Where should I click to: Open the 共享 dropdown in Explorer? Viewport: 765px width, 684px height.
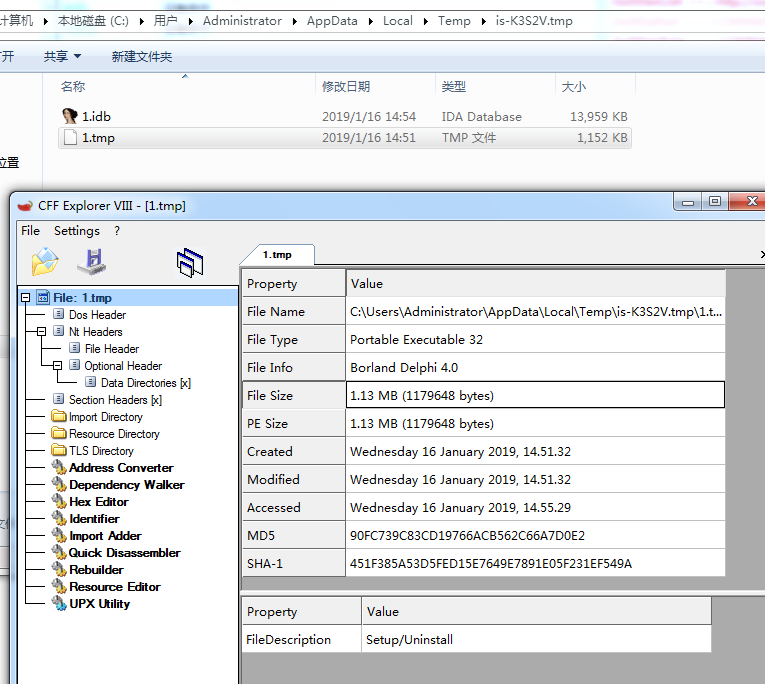pyautogui.click(x=62, y=57)
